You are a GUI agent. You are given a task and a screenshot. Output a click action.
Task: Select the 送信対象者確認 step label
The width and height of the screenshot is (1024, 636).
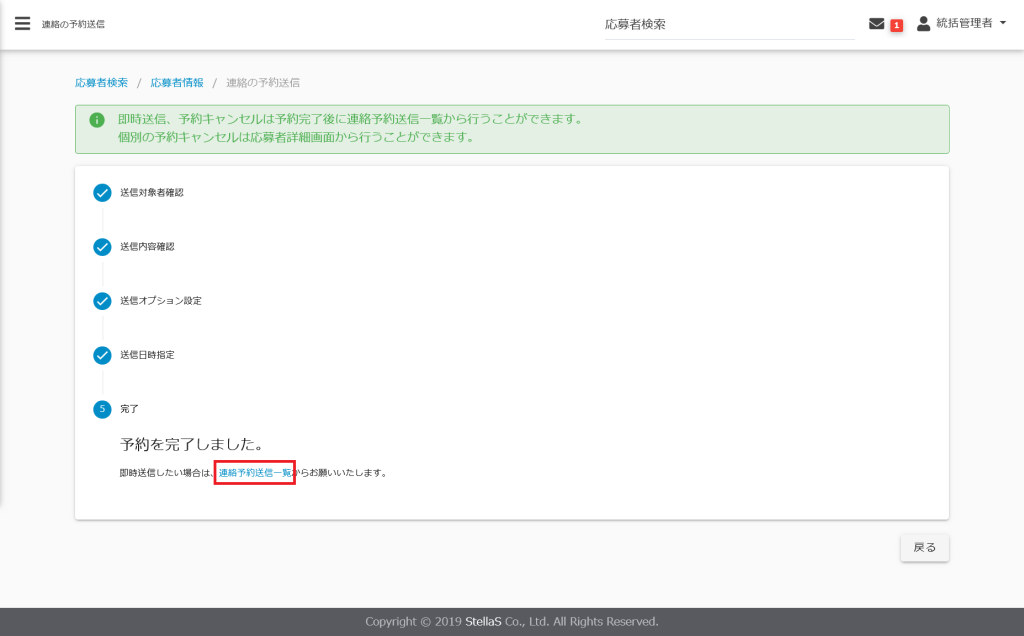[152, 192]
